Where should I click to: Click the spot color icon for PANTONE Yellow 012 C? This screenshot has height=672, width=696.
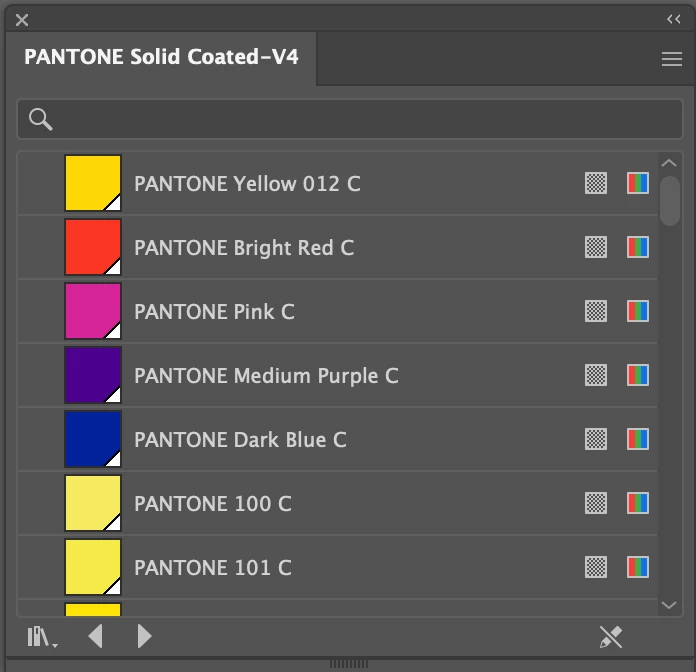[596, 184]
